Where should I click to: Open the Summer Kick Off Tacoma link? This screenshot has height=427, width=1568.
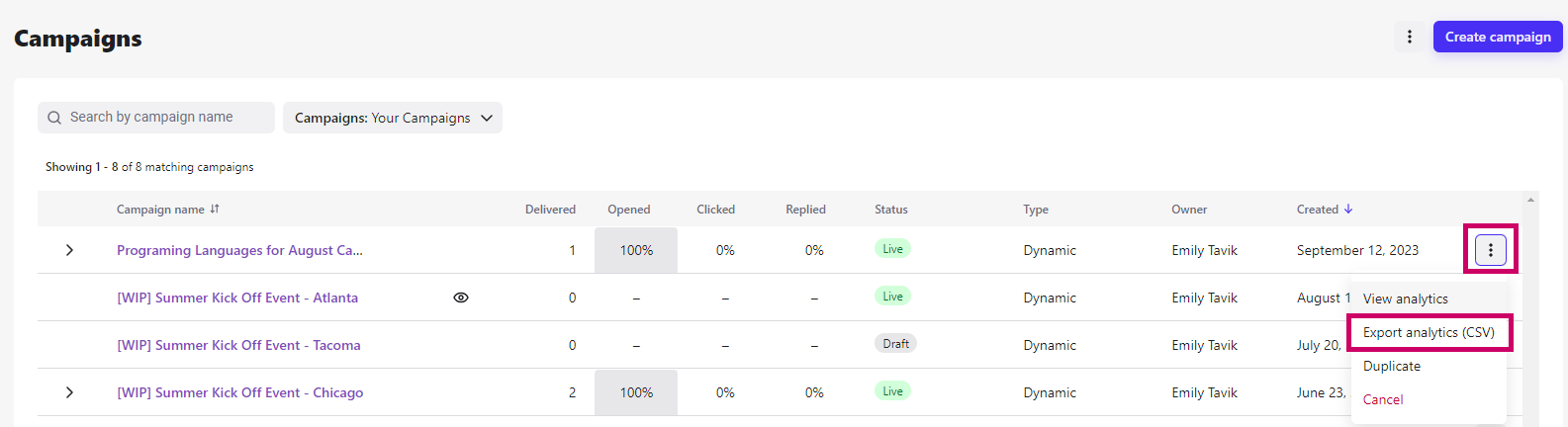(238, 345)
